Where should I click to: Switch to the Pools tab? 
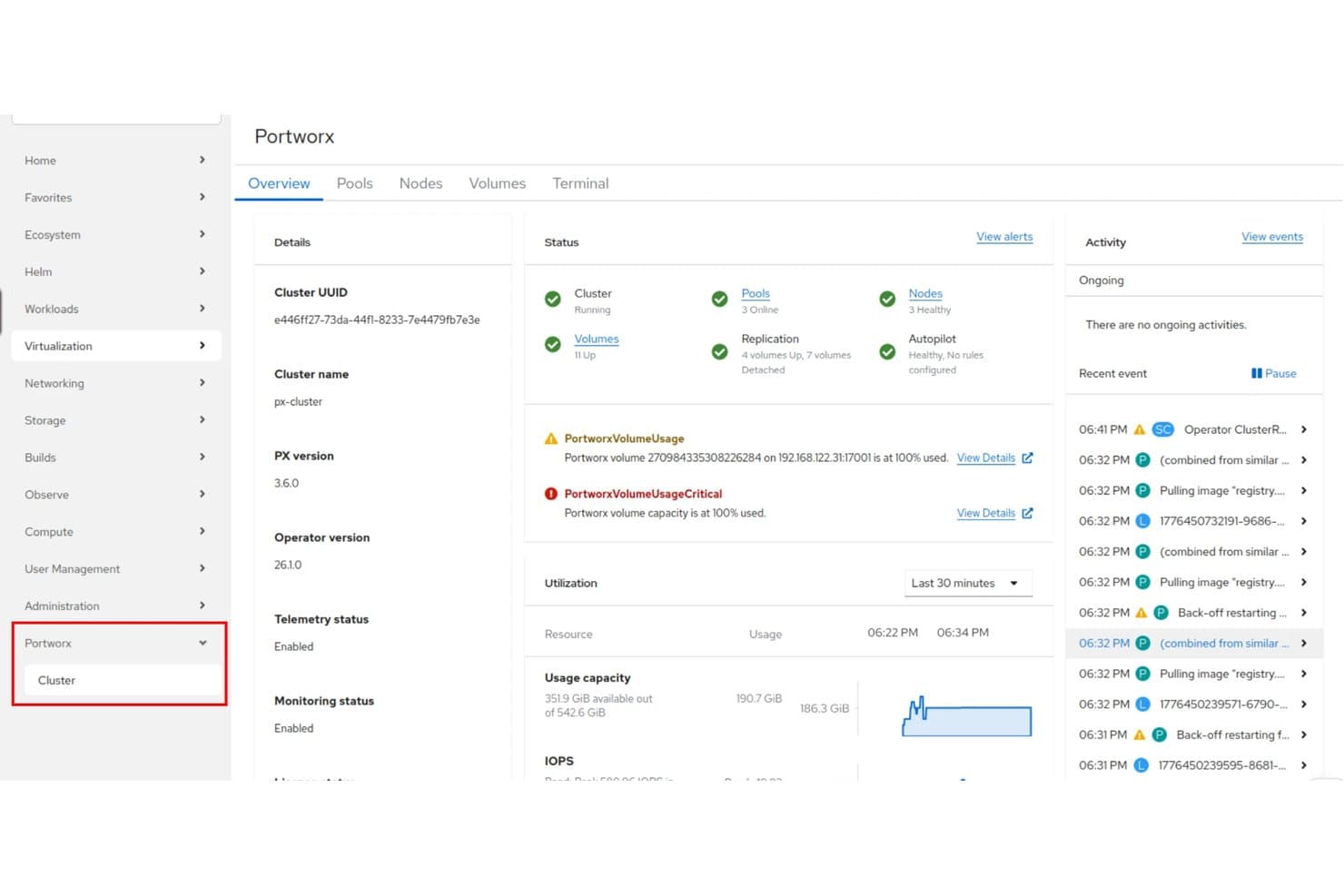[x=354, y=183]
